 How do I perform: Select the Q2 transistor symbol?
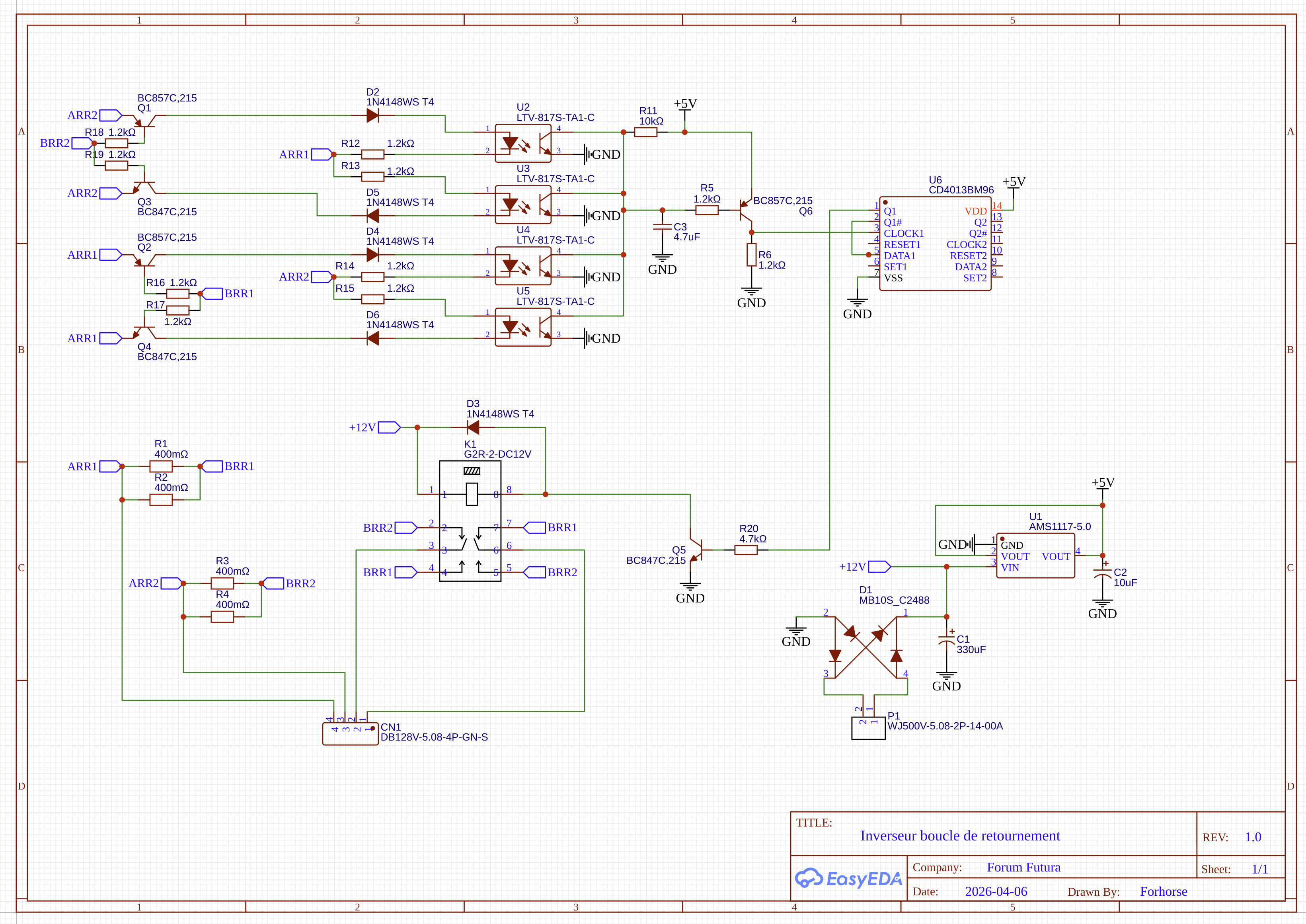point(144,261)
